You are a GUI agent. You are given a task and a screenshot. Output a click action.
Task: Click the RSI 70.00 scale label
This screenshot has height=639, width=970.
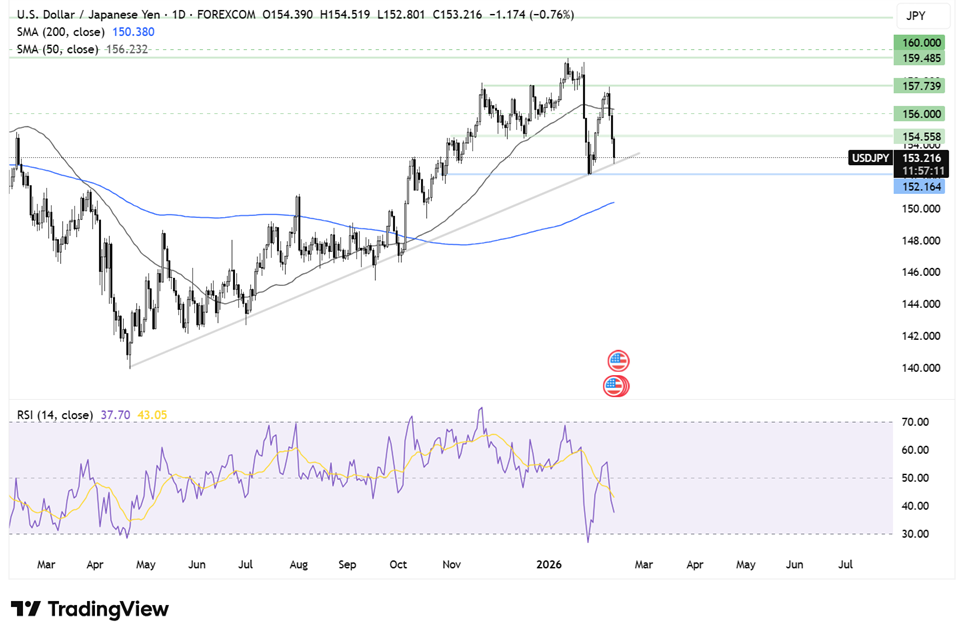point(916,422)
